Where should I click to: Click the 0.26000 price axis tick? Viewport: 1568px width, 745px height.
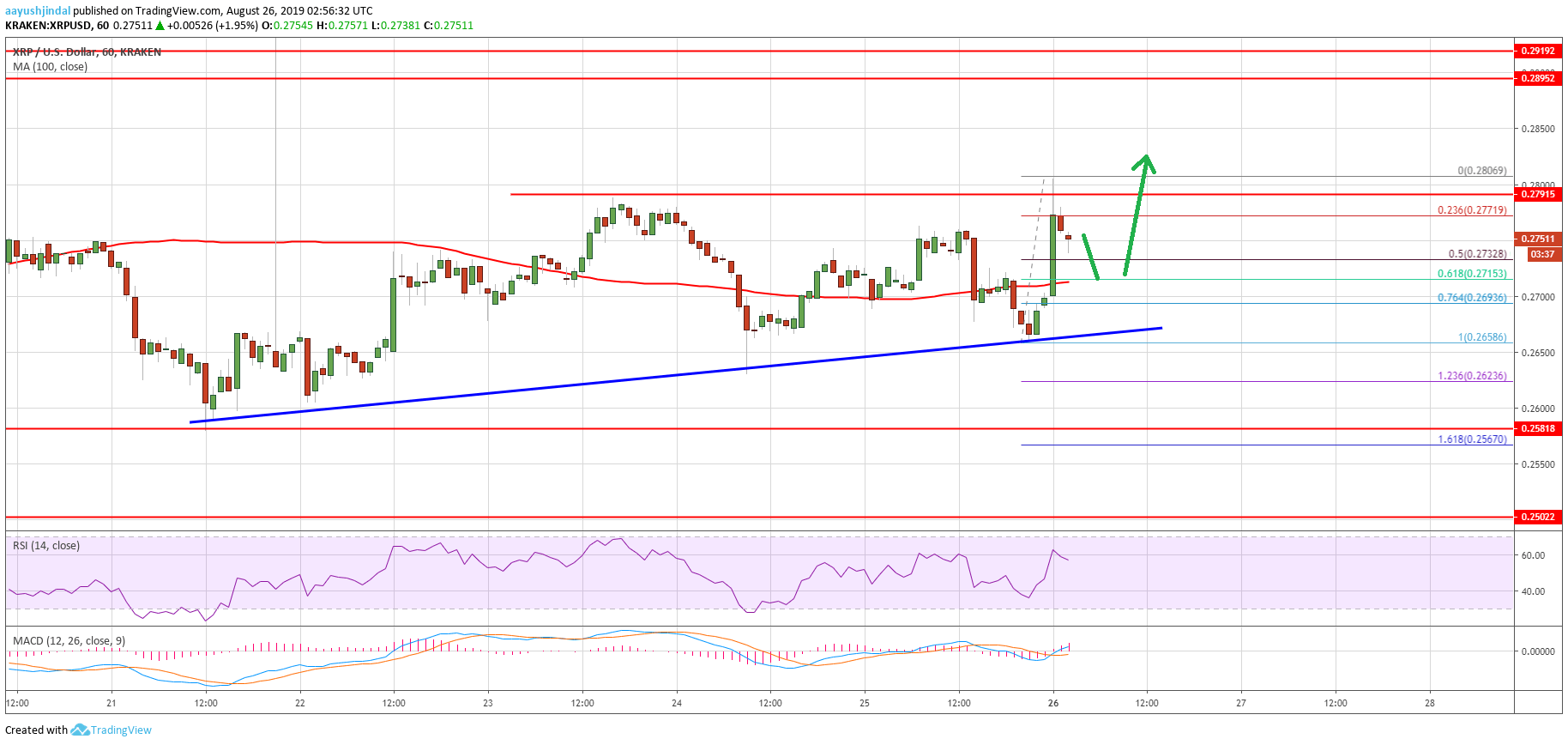coord(1537,409)
